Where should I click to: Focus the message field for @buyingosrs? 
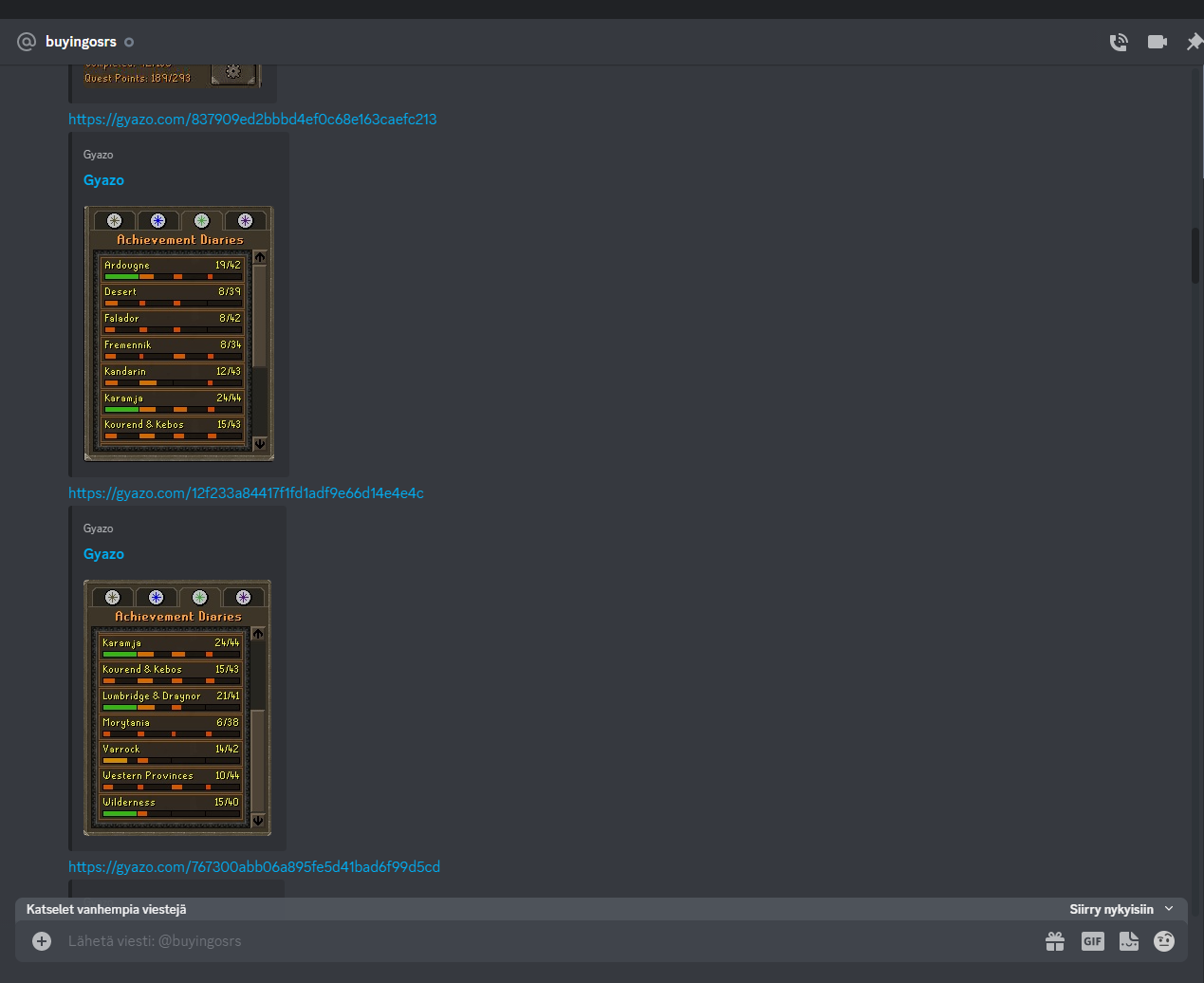coord(550,941)
